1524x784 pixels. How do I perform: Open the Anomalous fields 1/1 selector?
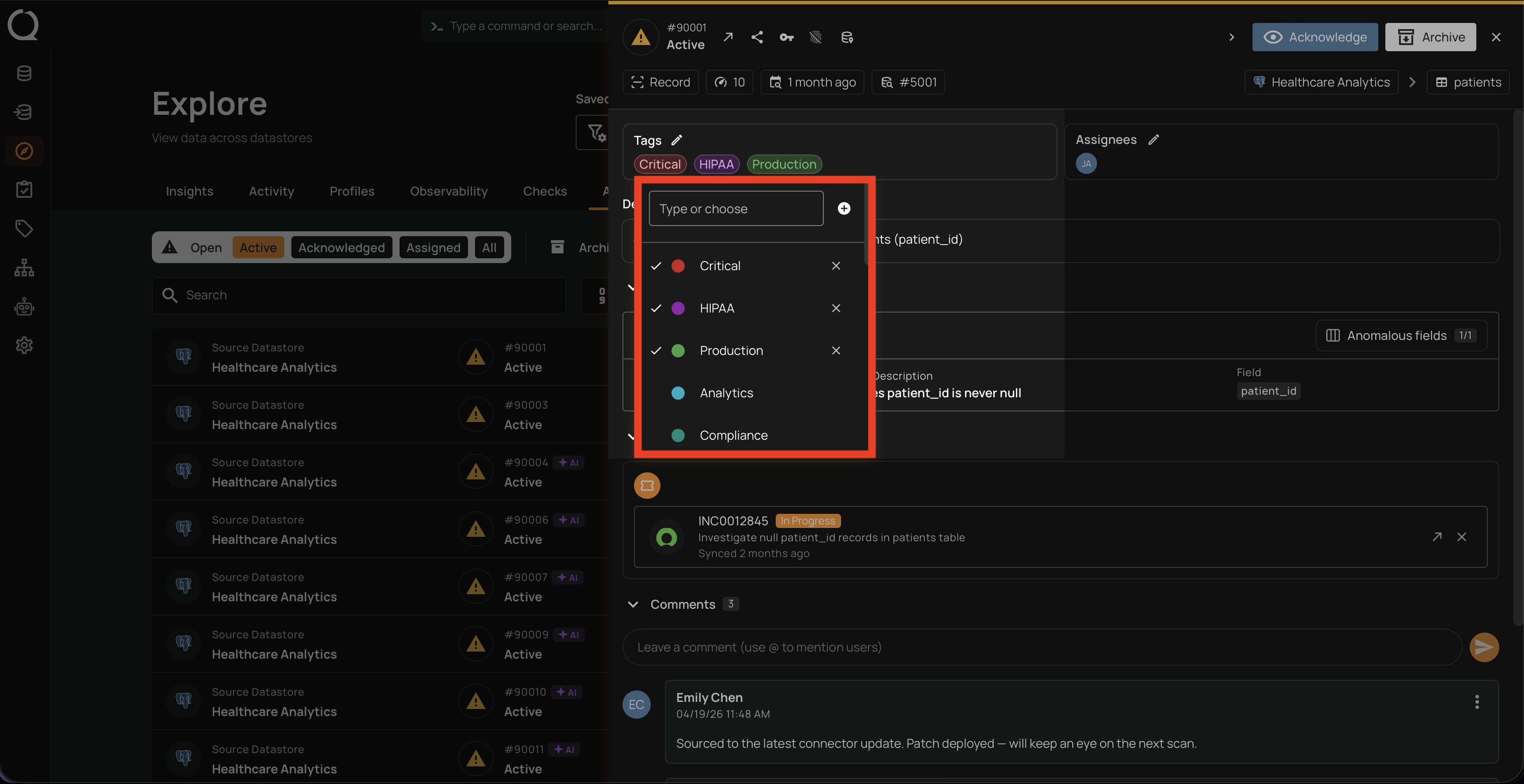point(1401,335)
